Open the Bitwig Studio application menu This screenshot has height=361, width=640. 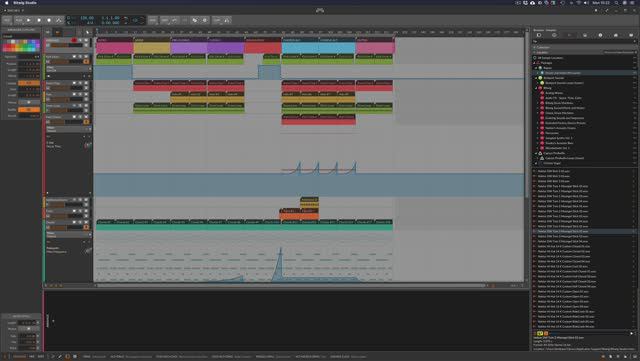tap(25, 3)
